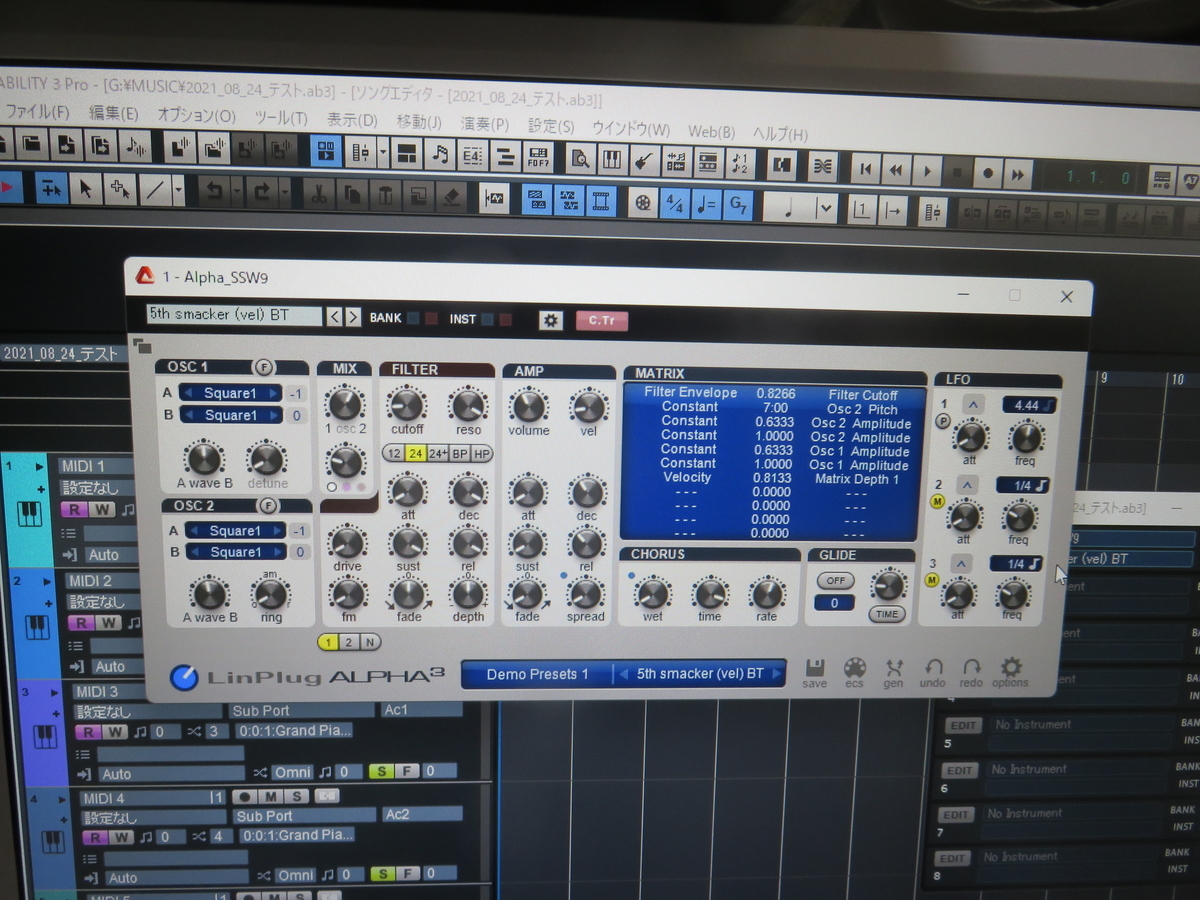
Task: Open the guitar editor icon
Action: point(643,159)
